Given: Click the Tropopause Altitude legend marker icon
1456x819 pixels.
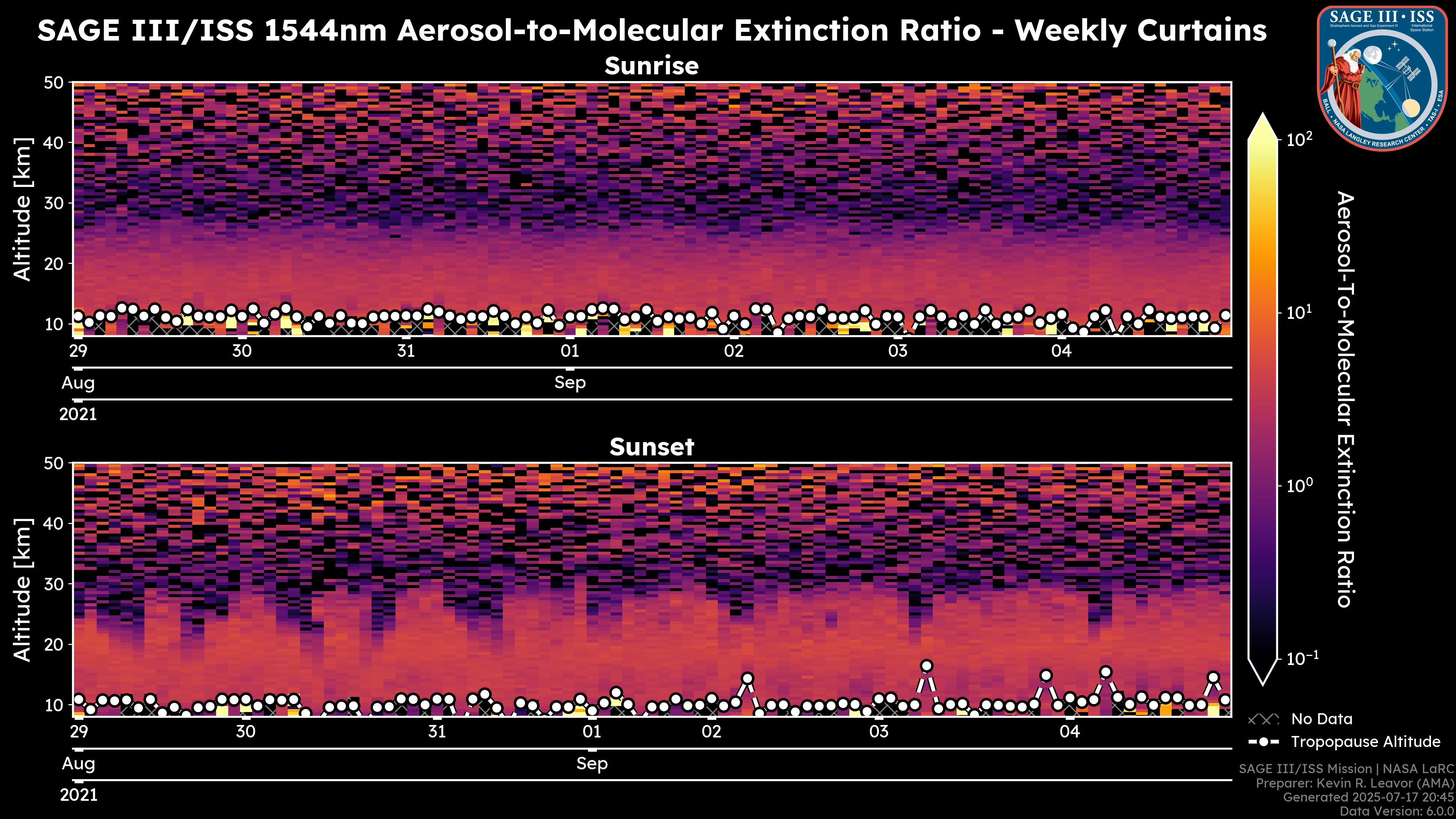Looking at the screenshot, I should (x=1263, y=742).
